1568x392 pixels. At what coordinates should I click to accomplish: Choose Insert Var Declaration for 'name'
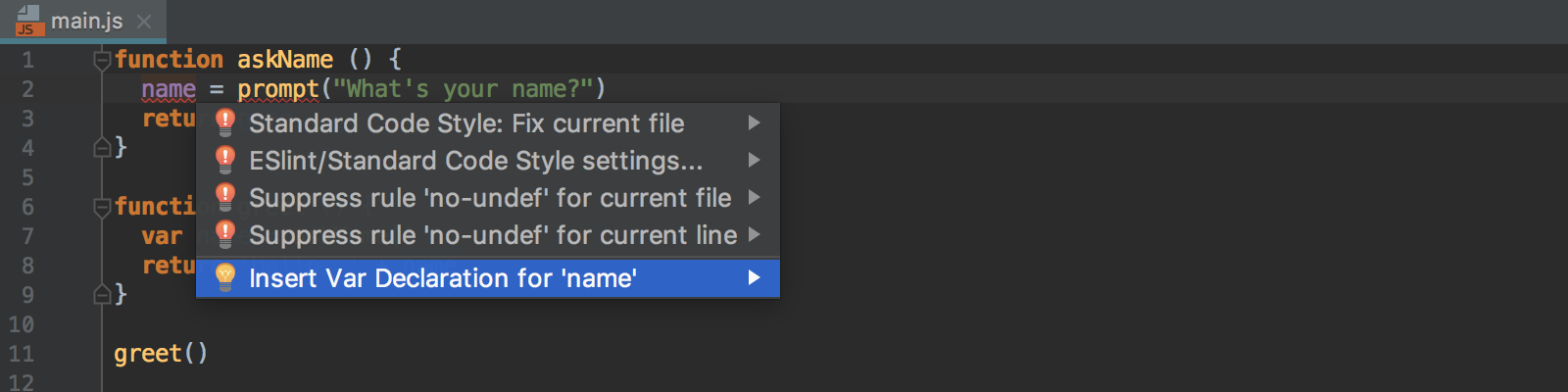[x=488, y=277]
